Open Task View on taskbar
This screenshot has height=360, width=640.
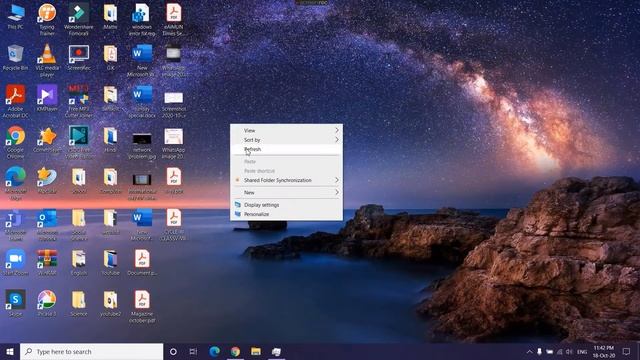tap(193, 351)
